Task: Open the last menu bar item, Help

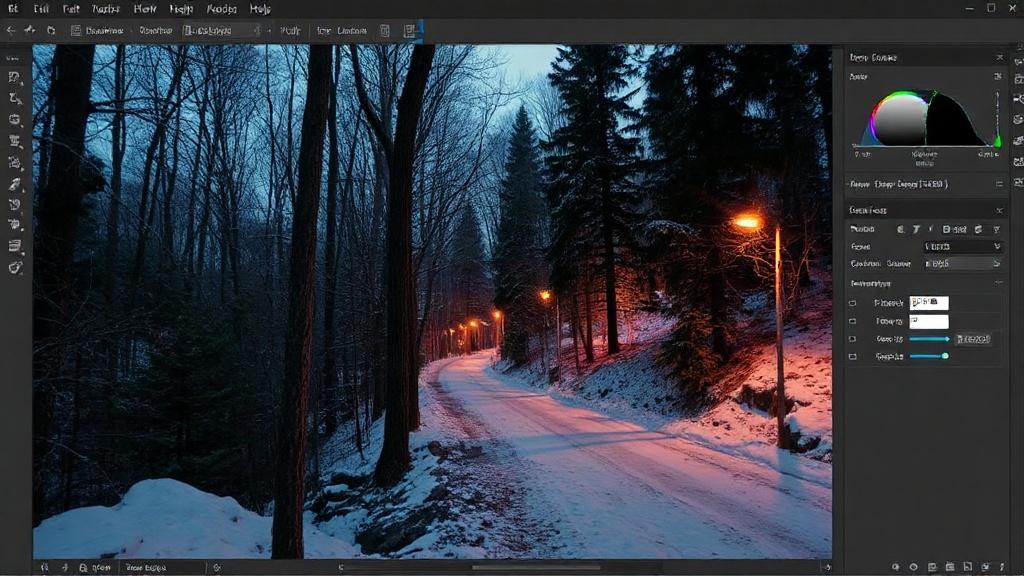Action: pos(260,9)
